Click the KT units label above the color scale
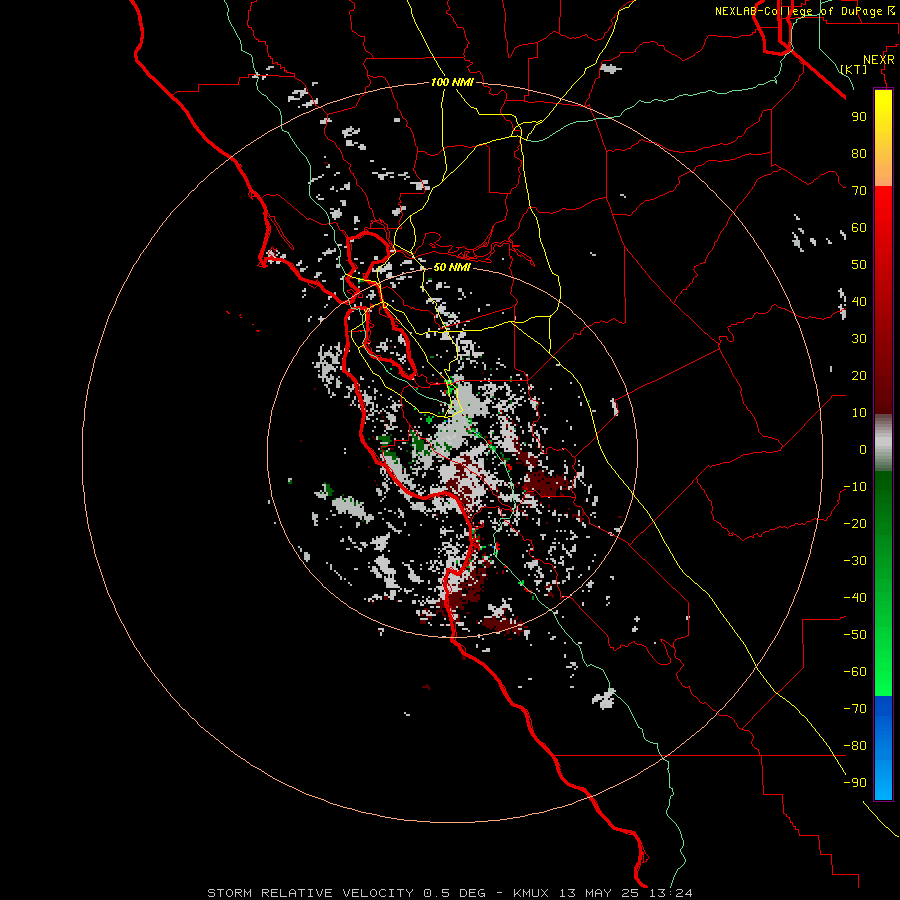Image resolution: width=900 pixels, height=900 pixels. 854,69
